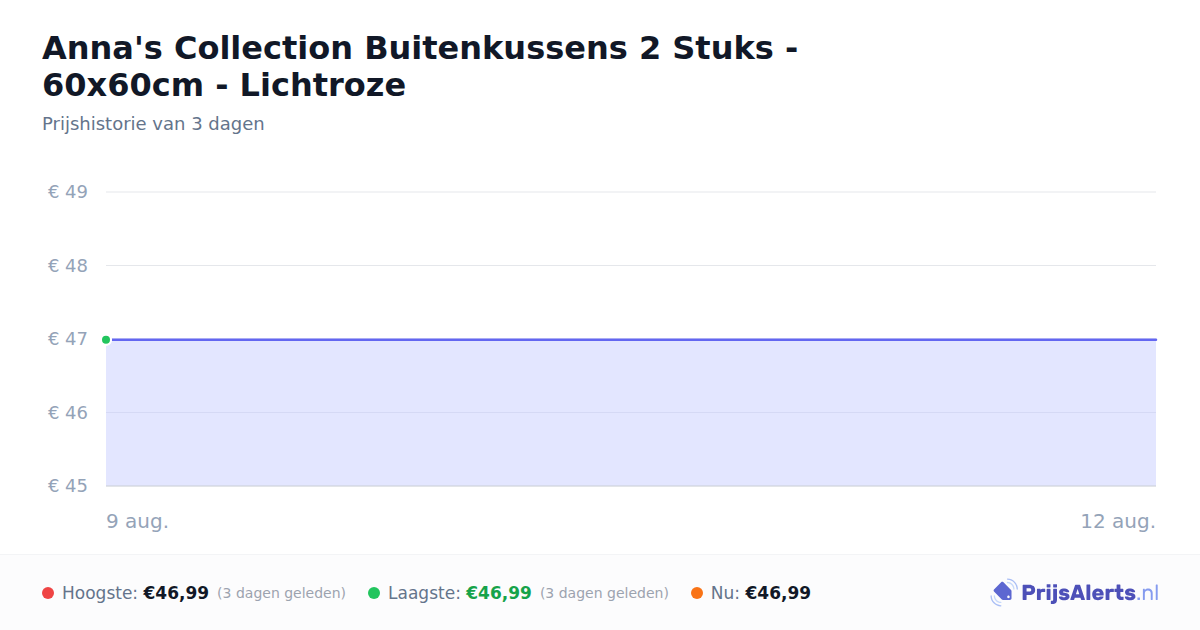The width and height of the screenshot is (1200, 630).
Task: Click the € 49 y-axis label
Action: (x=68, y=192)
